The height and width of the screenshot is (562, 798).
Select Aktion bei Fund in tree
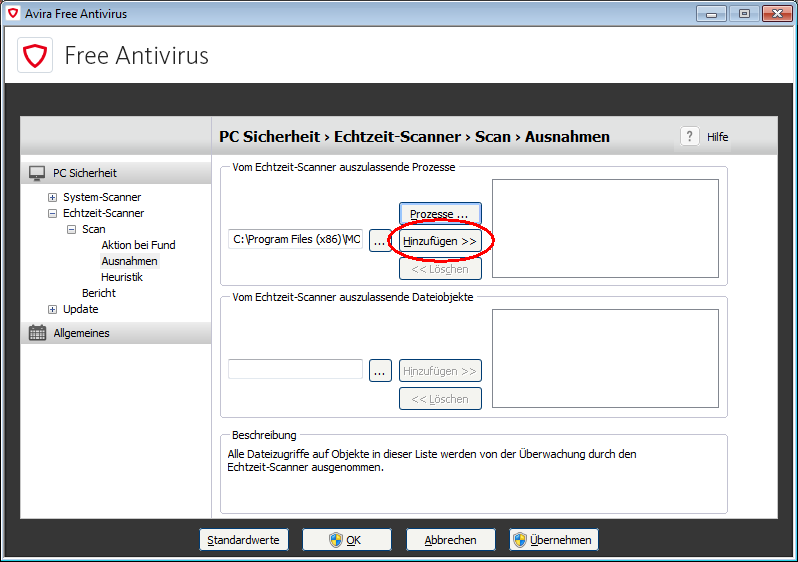point(138,245)
